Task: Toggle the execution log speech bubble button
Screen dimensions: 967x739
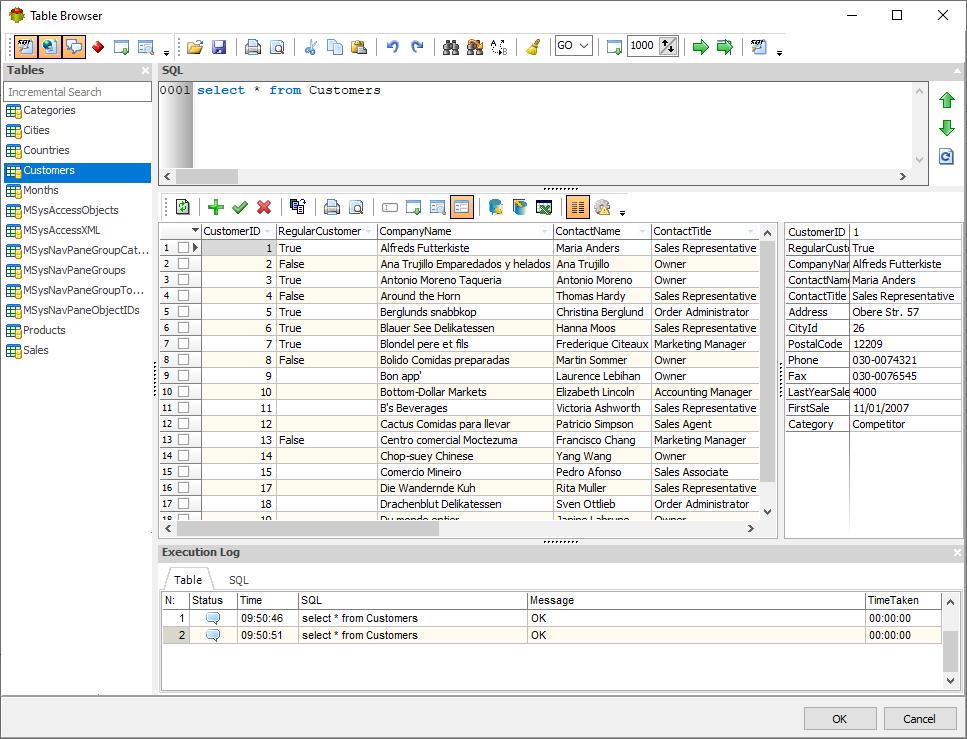Action: coord(74,47)
